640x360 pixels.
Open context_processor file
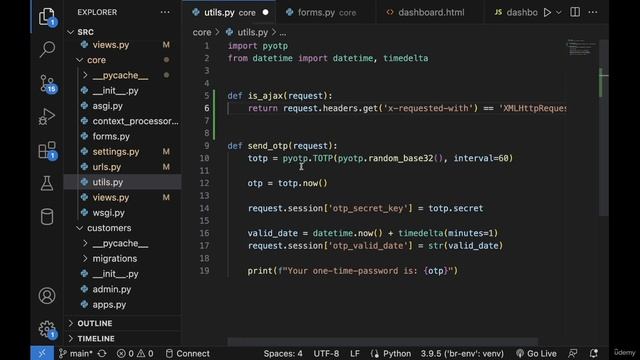(135, 121)
